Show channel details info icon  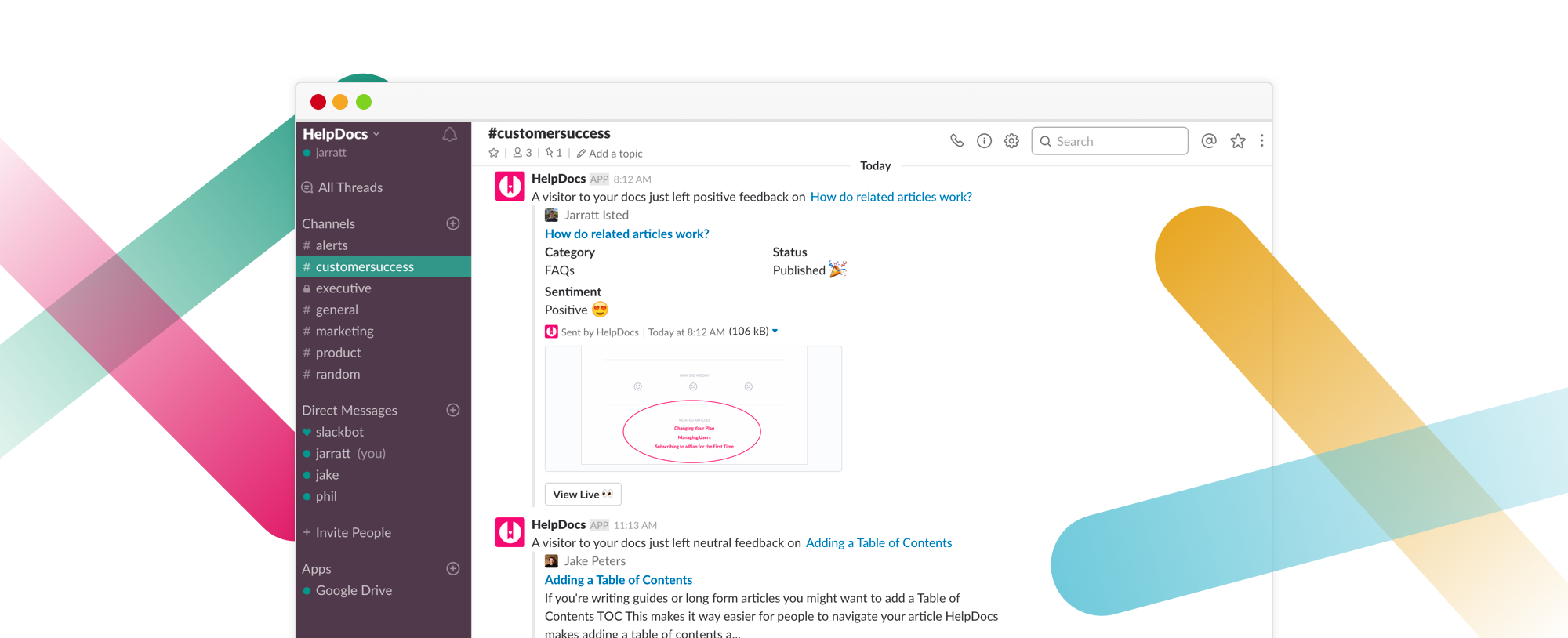pyautogui.click(x=984, y=140)
